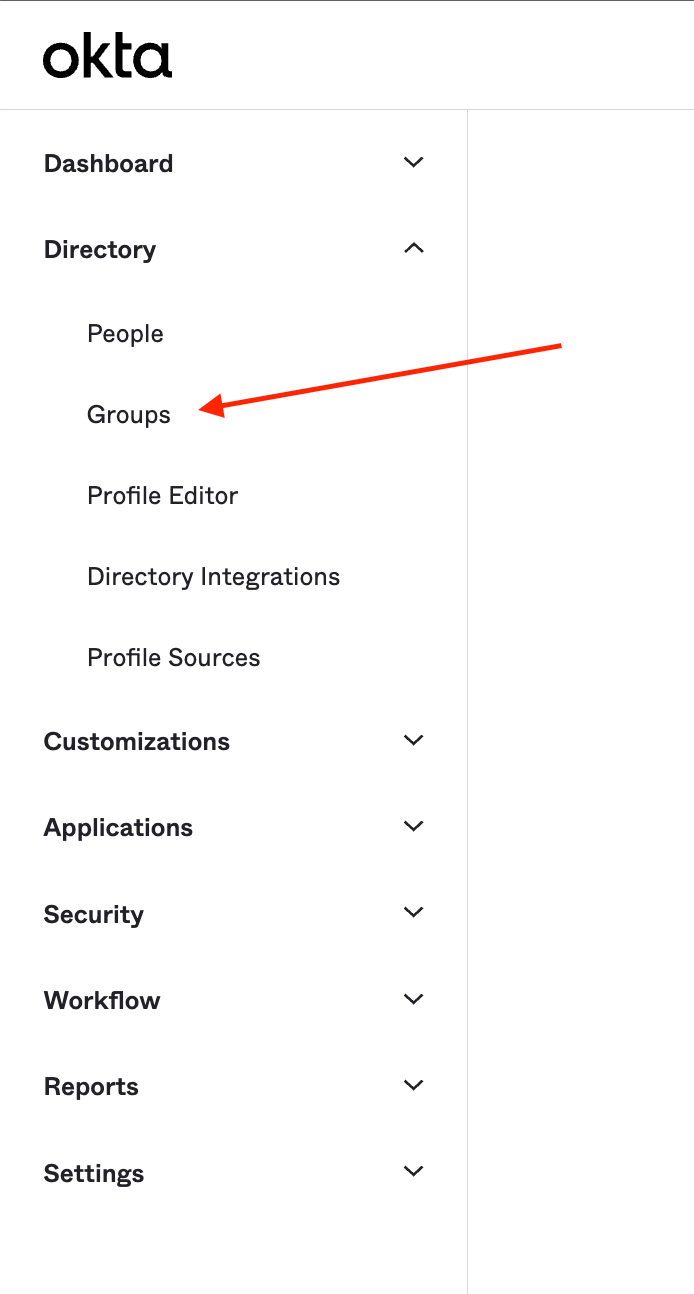The image size is (694, 1294).
Task: Expand the Security chevron
Action: tap(413, 912)
